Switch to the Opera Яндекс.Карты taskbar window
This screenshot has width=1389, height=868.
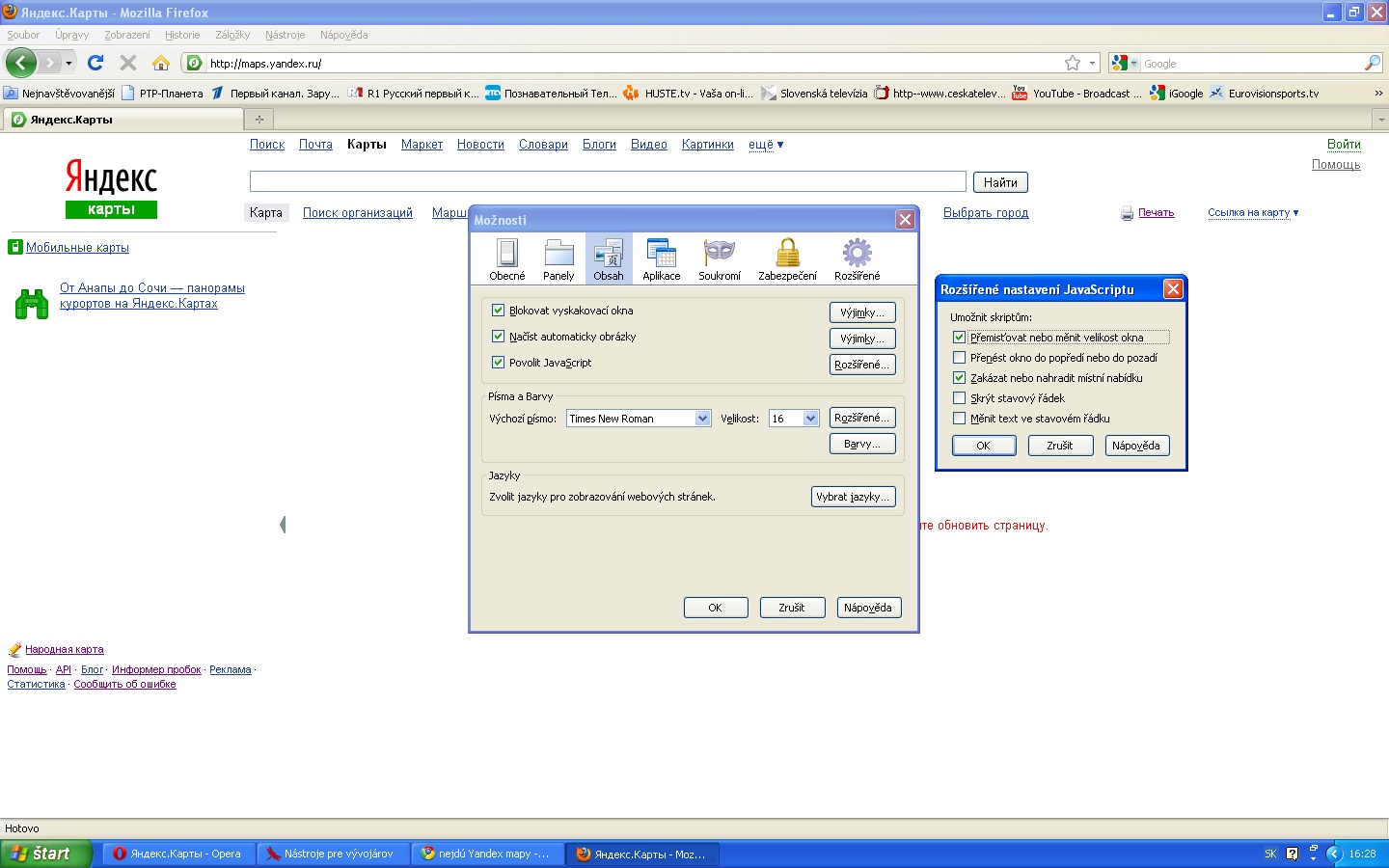click(177, 854)
